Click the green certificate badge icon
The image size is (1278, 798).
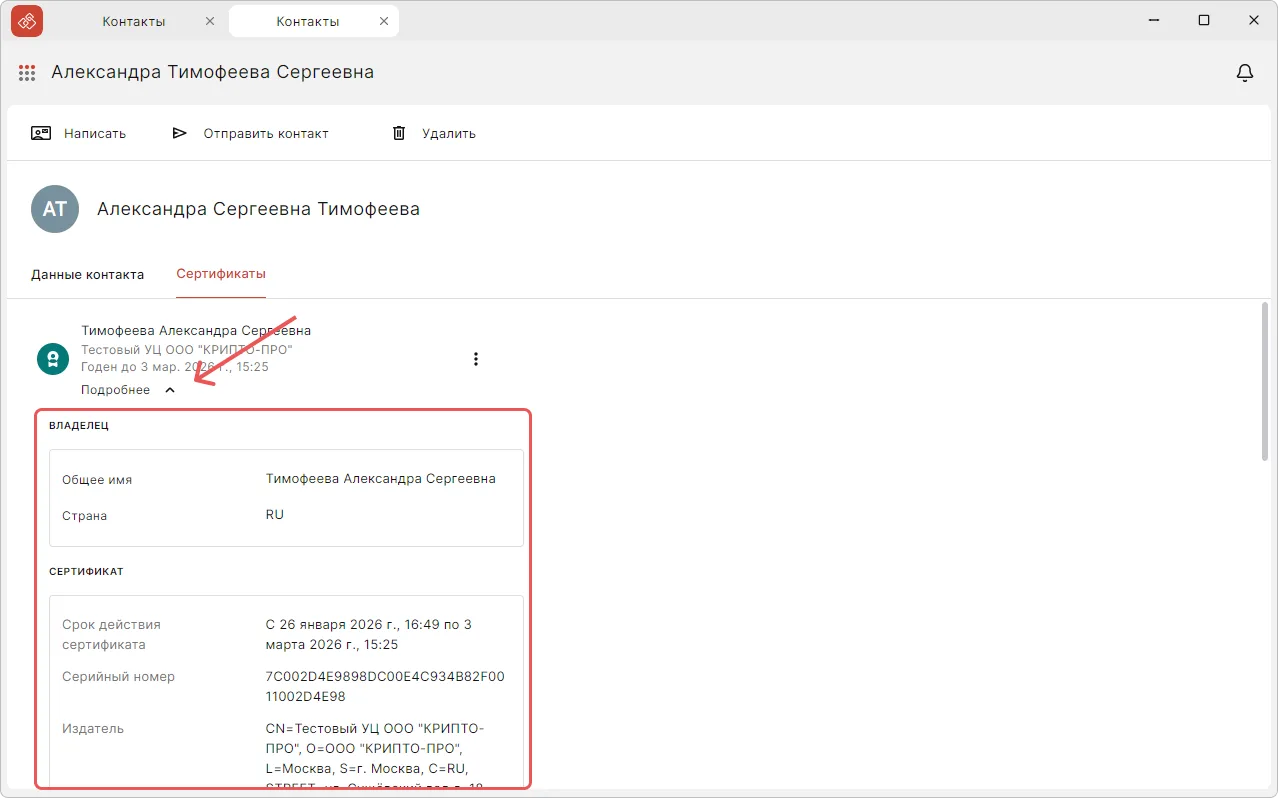pyautogui.click(x=53, y=359)
